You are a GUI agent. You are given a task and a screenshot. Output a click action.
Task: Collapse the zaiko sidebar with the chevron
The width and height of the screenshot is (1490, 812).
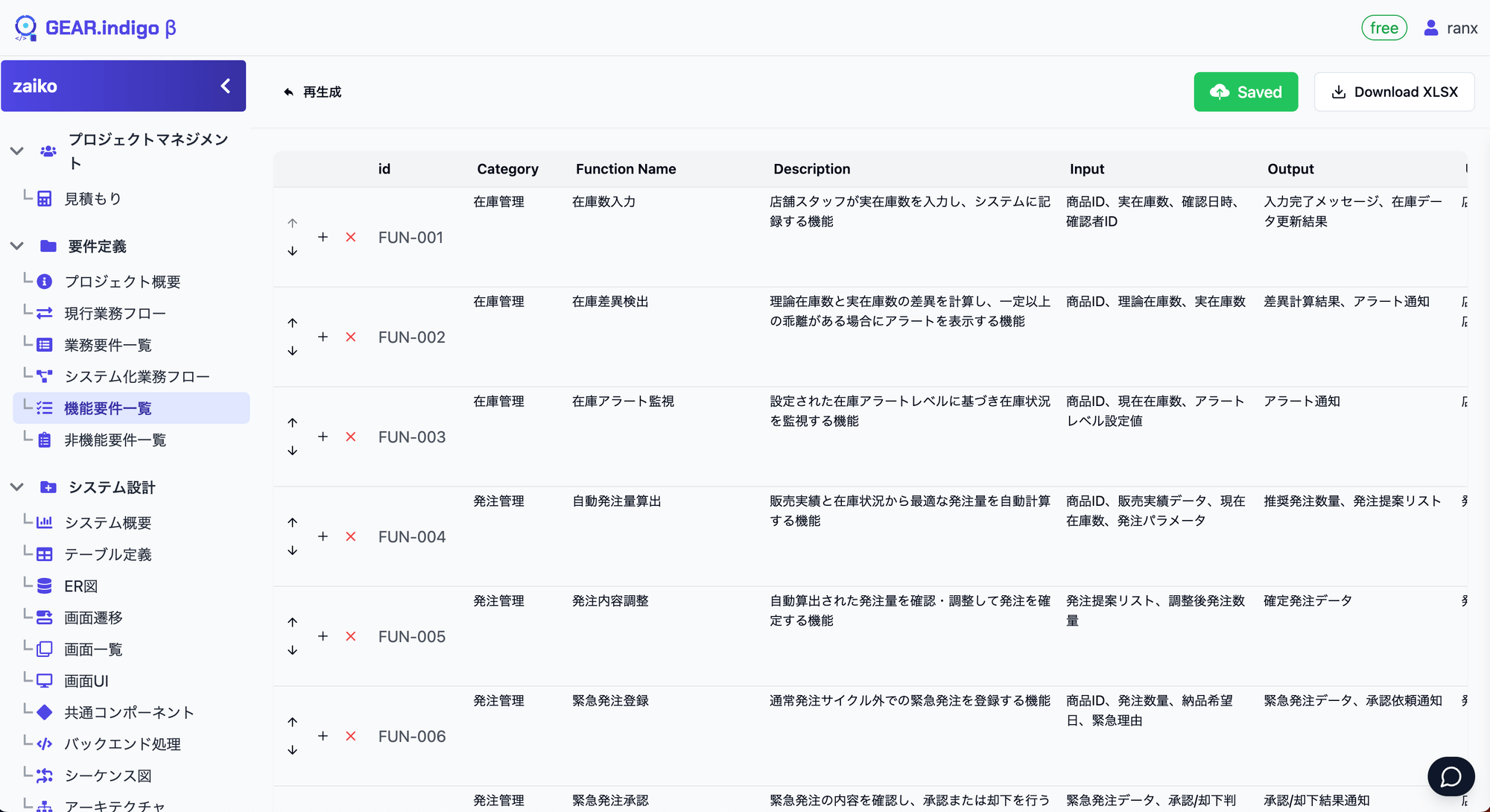pos(225,86)
